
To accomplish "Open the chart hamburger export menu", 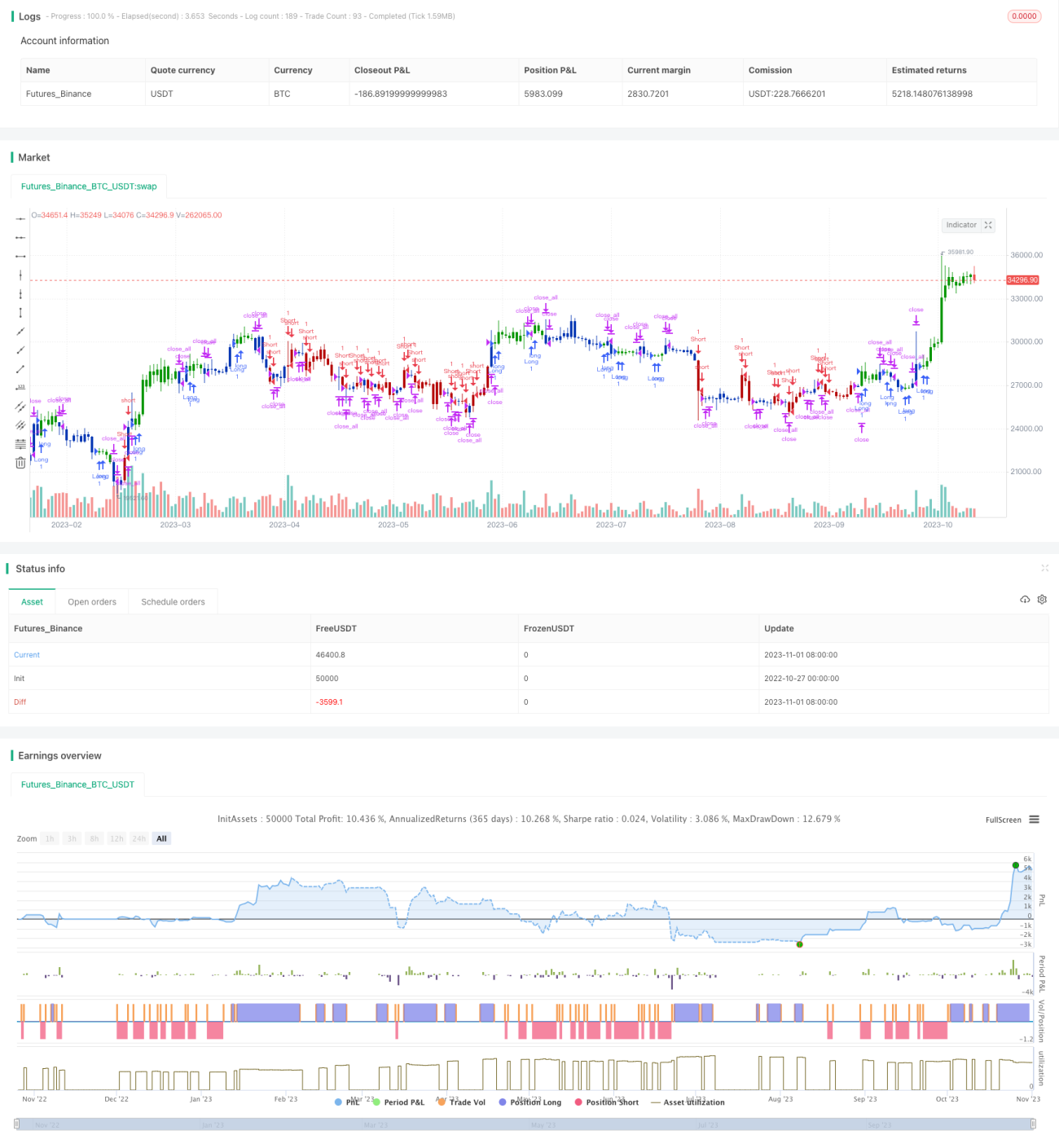I will coord(1035,820).
